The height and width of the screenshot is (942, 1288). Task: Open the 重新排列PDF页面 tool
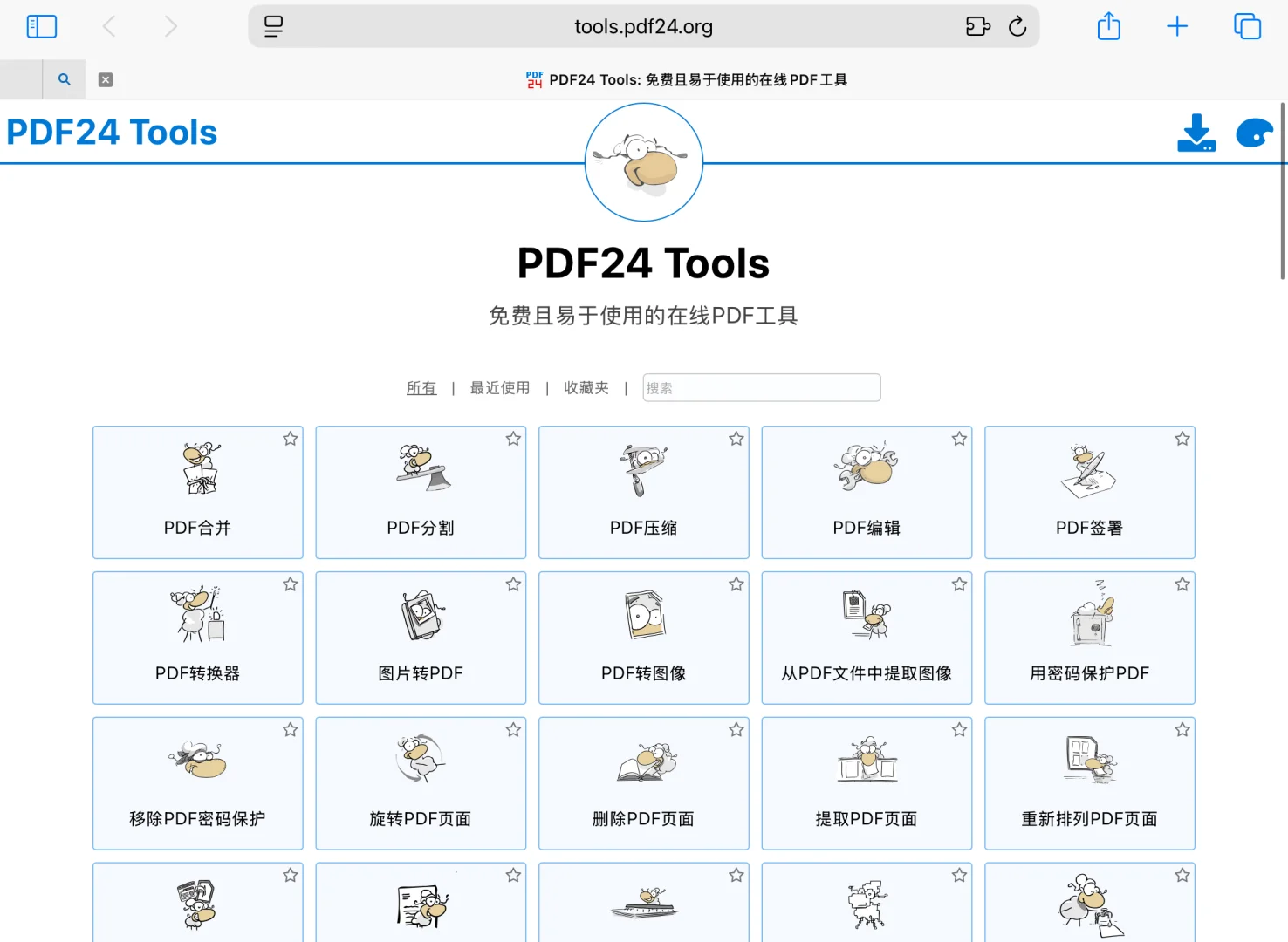point(1090,783)
